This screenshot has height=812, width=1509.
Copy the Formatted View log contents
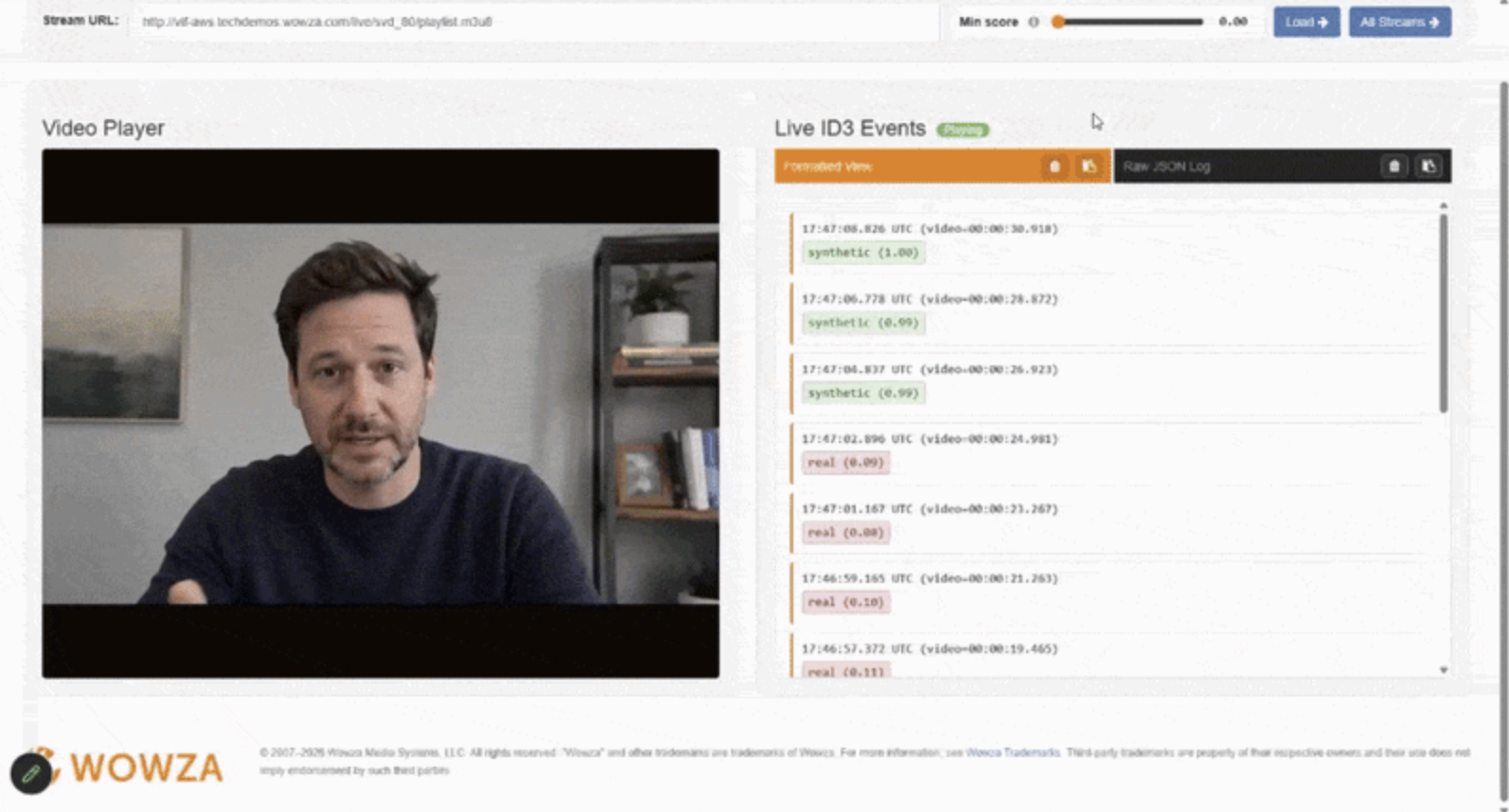coord(1090,167)
